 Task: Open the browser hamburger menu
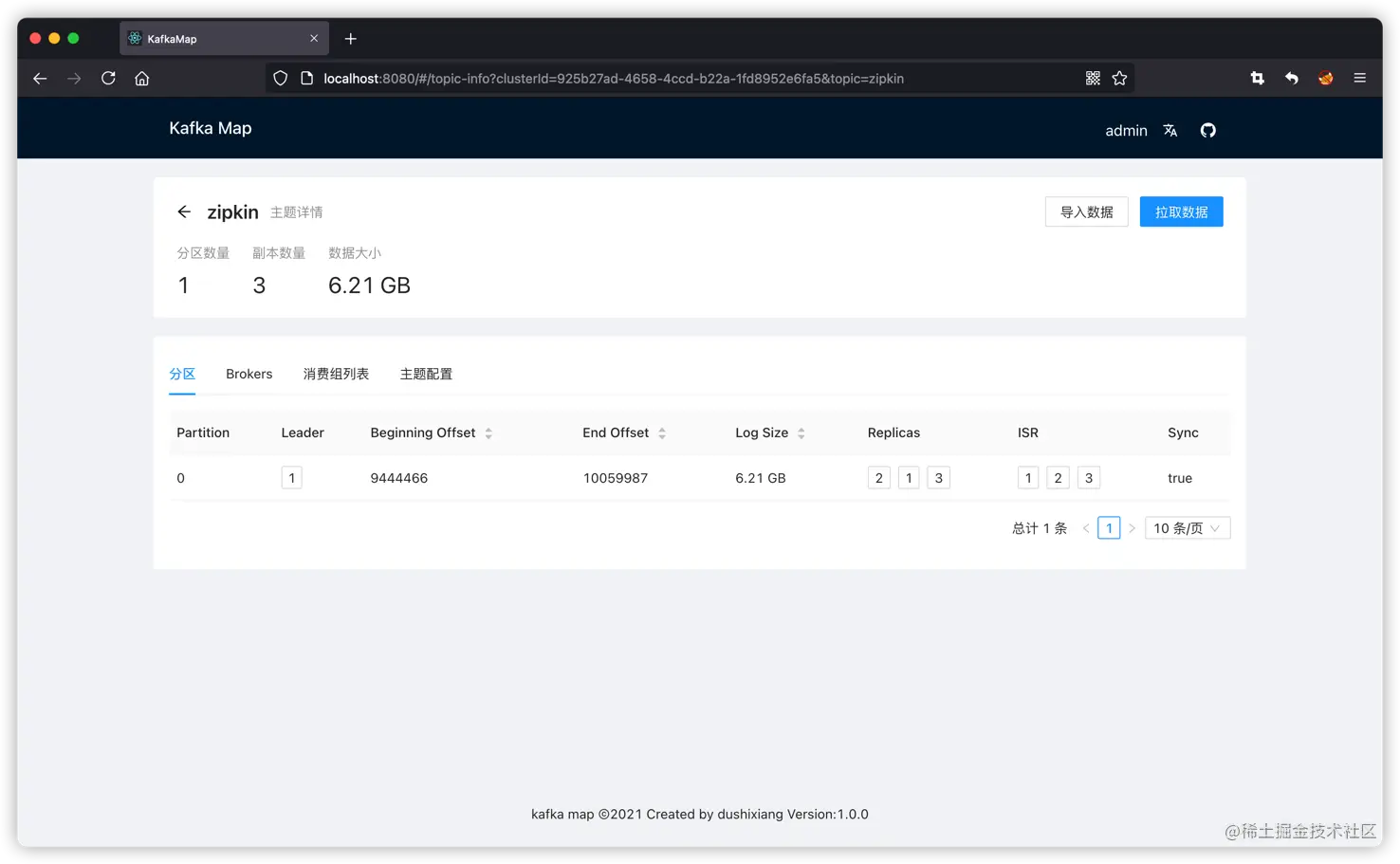coord(1360,79)
